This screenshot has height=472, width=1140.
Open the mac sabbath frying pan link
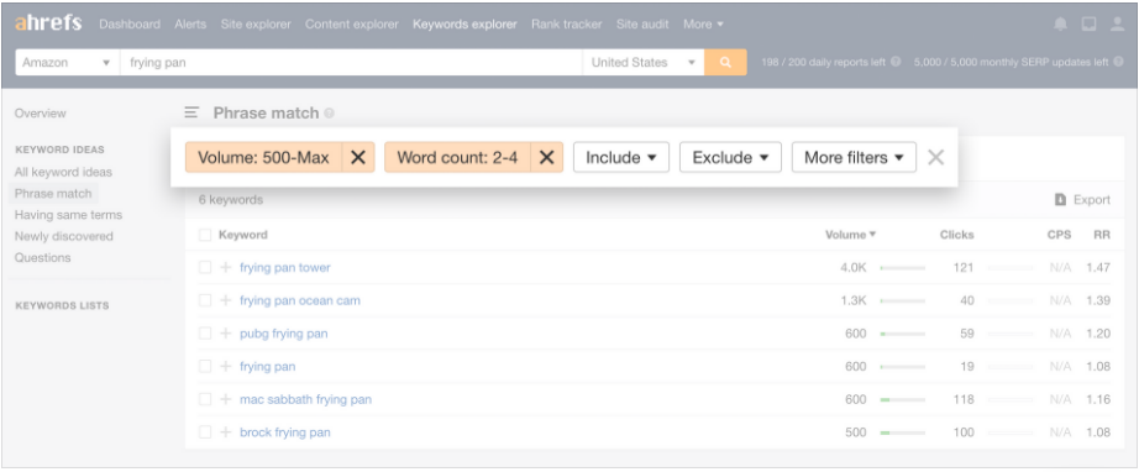click(x=305, y=399)
